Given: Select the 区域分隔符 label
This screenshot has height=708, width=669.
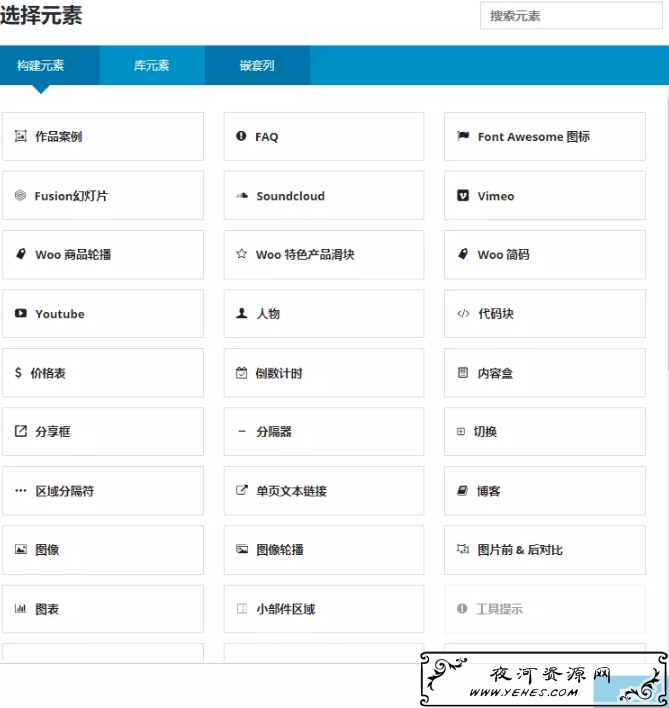Looking at the screenshot, I should click(65, 491).
